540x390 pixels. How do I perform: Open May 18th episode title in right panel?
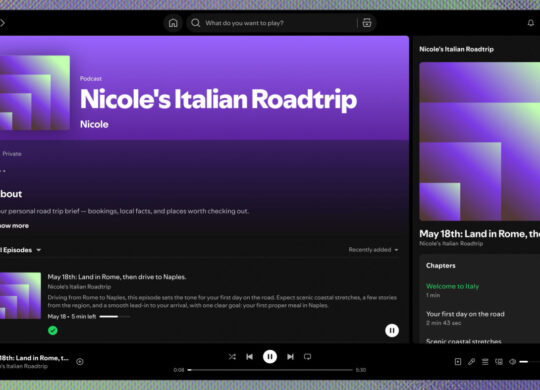pos(479,234)
